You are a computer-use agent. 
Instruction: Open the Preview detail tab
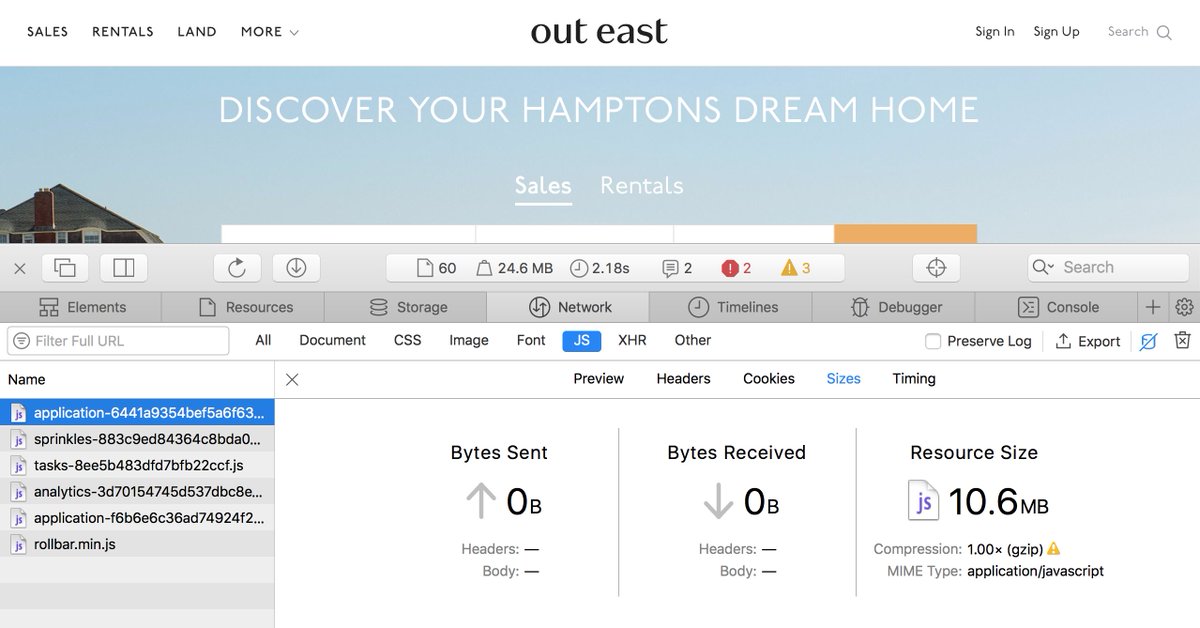[598, 379]
